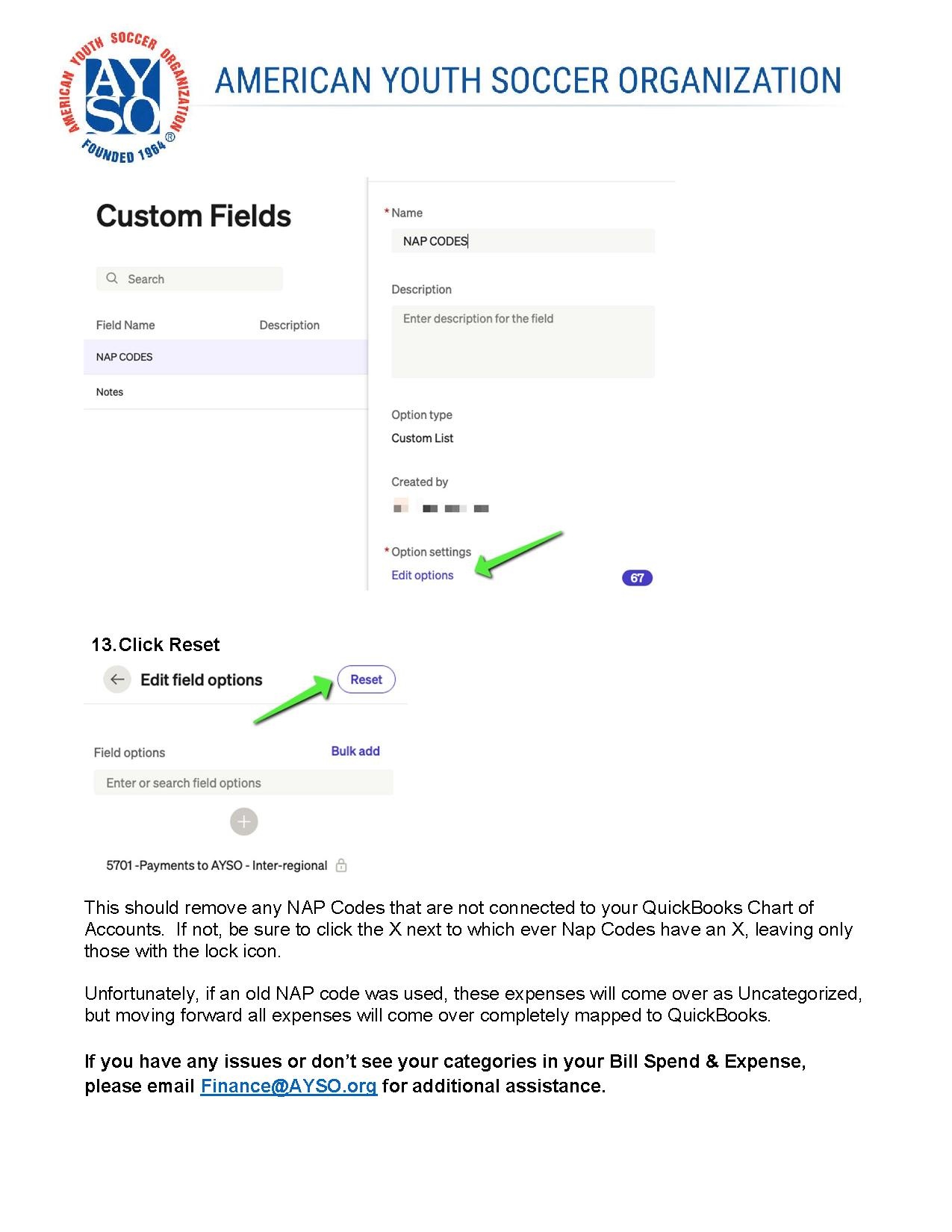Click the magnifying glass search icon
Image resolution: width=952 pixels, height=1232 pixels.
112,279
